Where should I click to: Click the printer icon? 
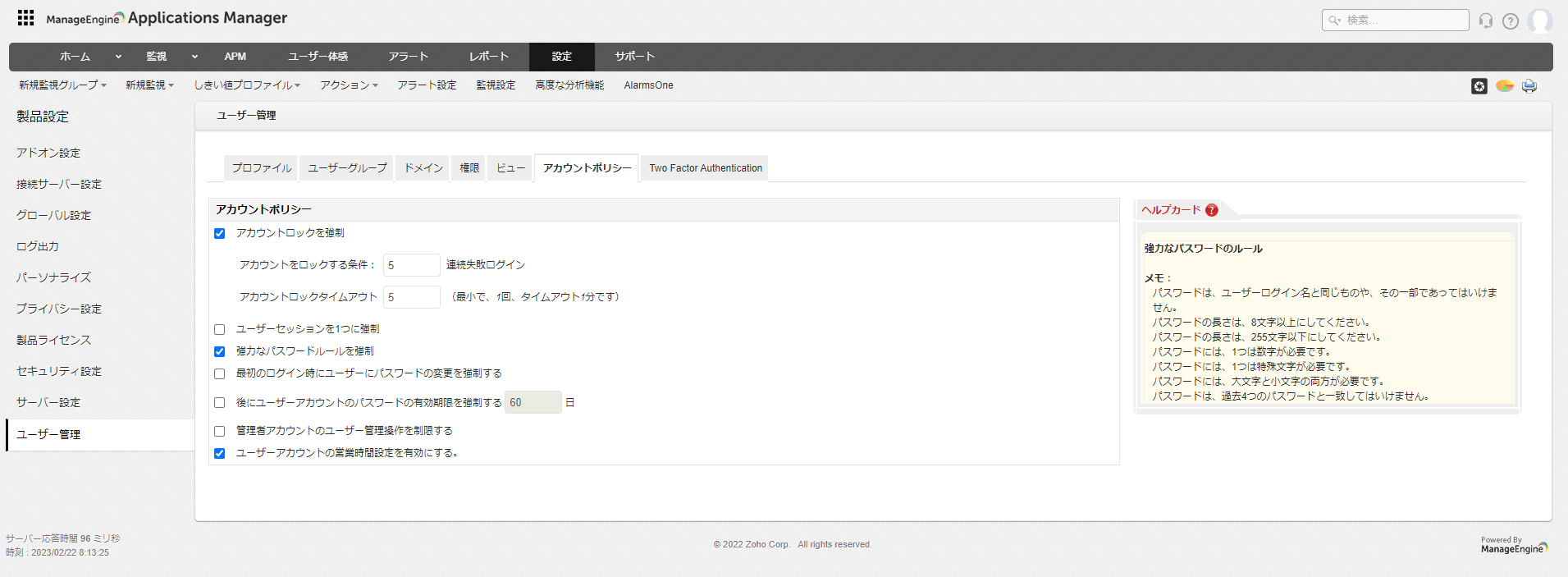pos(1529,86)
